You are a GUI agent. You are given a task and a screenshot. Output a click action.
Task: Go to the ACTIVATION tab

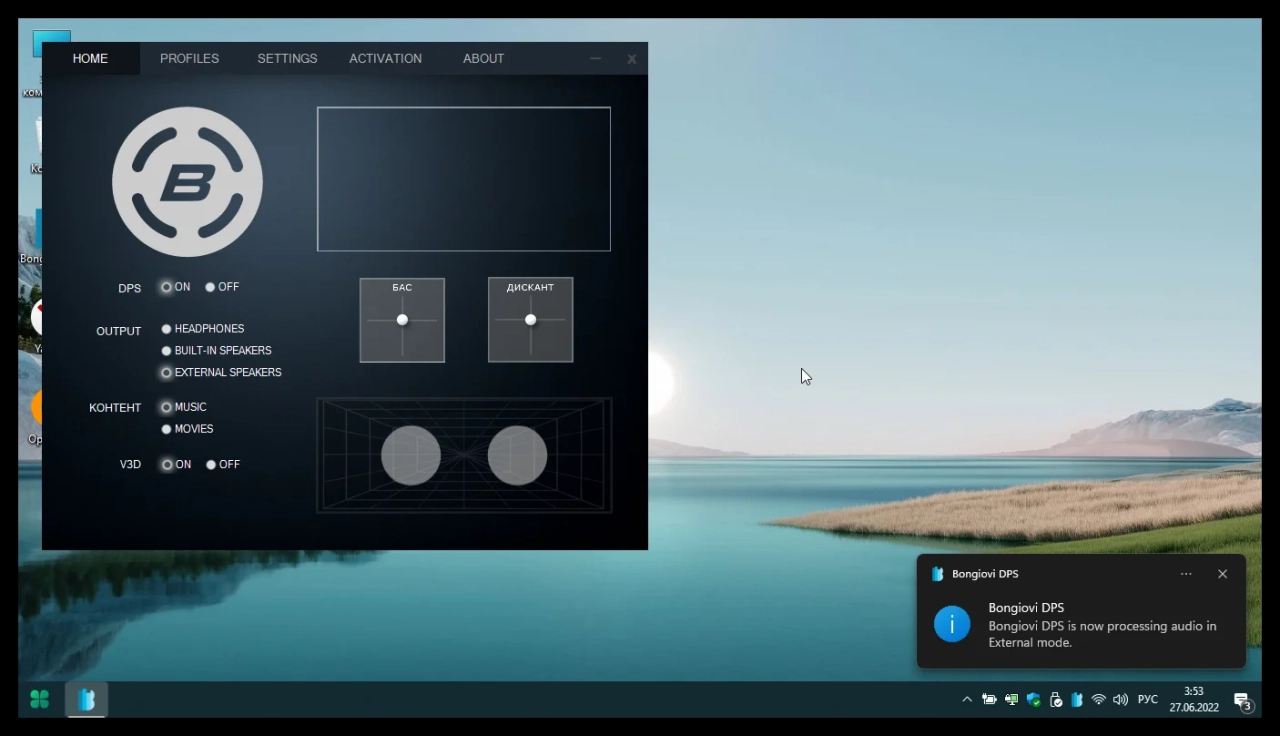[x=385, y=59]
